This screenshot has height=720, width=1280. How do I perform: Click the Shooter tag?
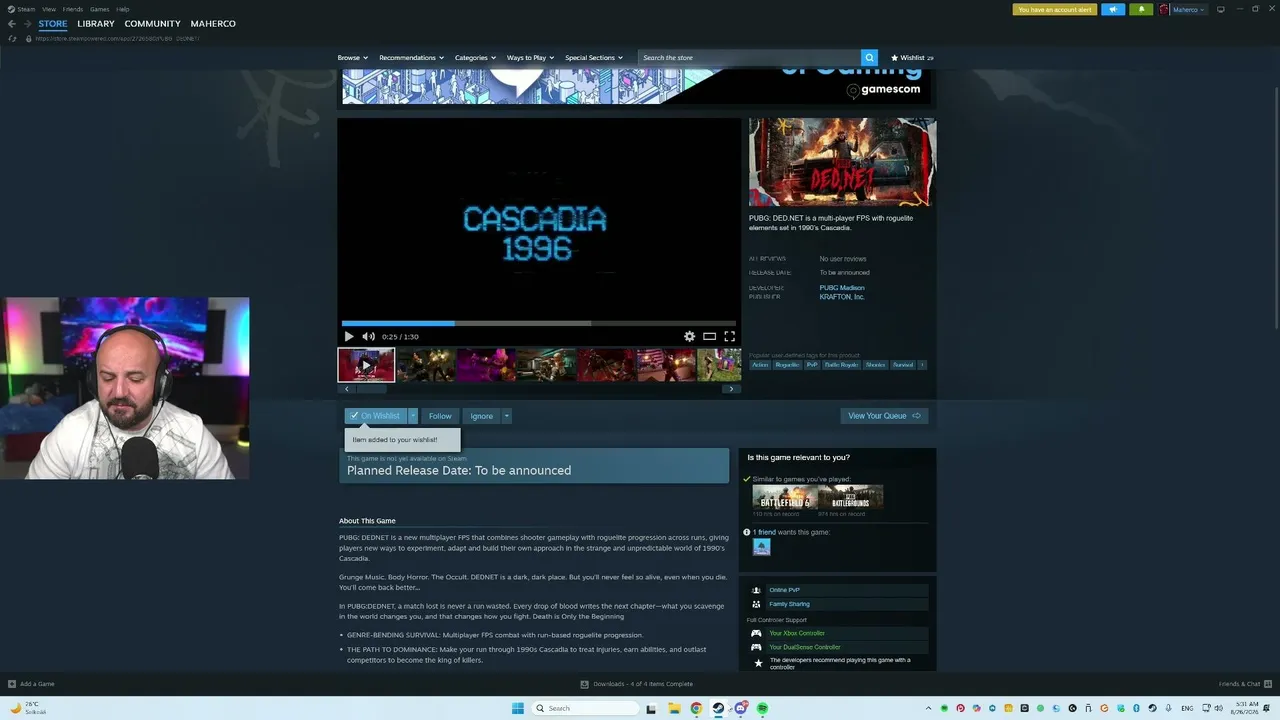[x=876, y=365]
